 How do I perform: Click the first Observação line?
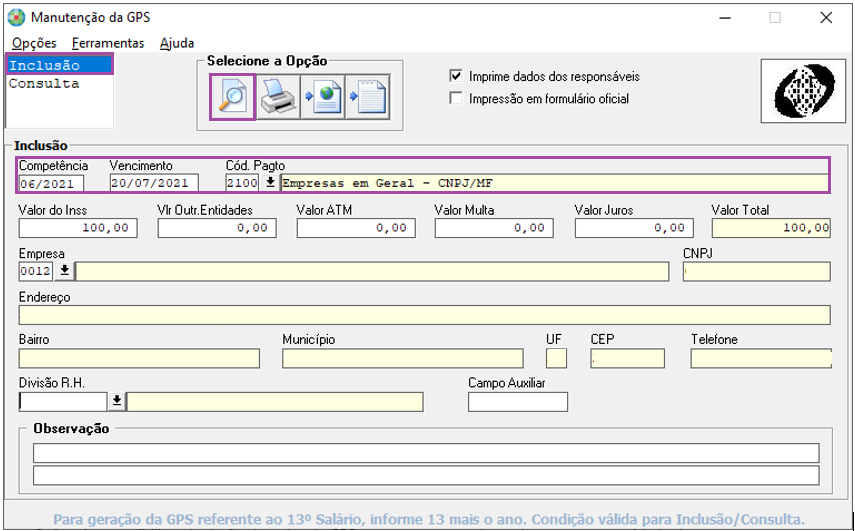[x=426, y=453]
